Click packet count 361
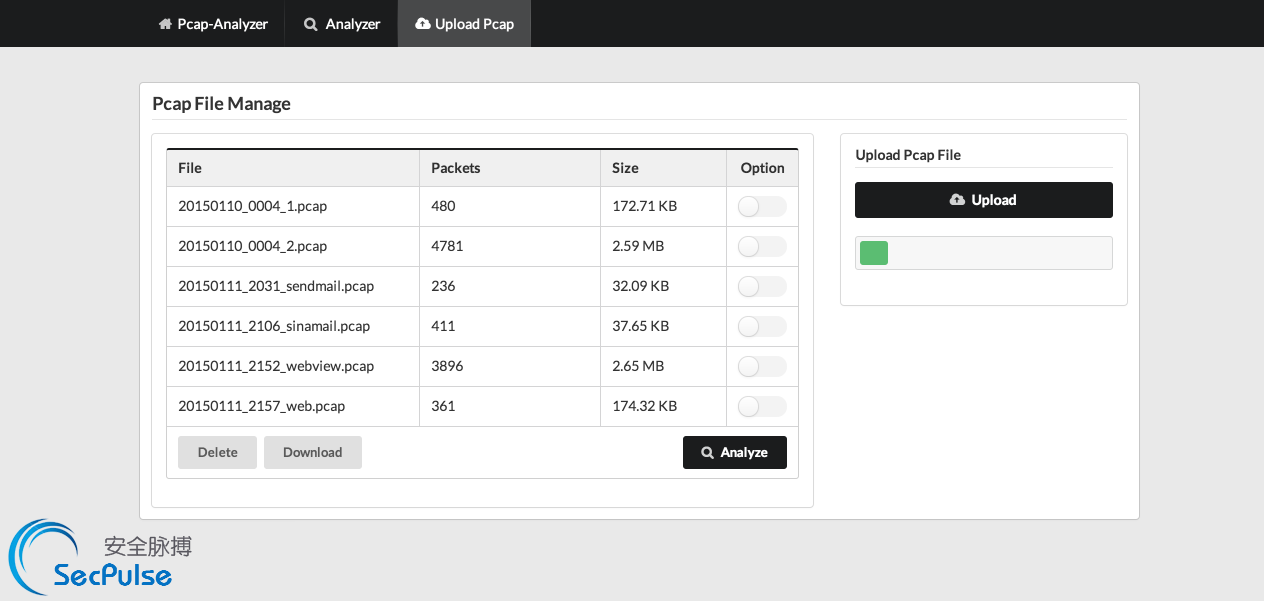This screenshot has height=601, width=1264. [443, 406]
